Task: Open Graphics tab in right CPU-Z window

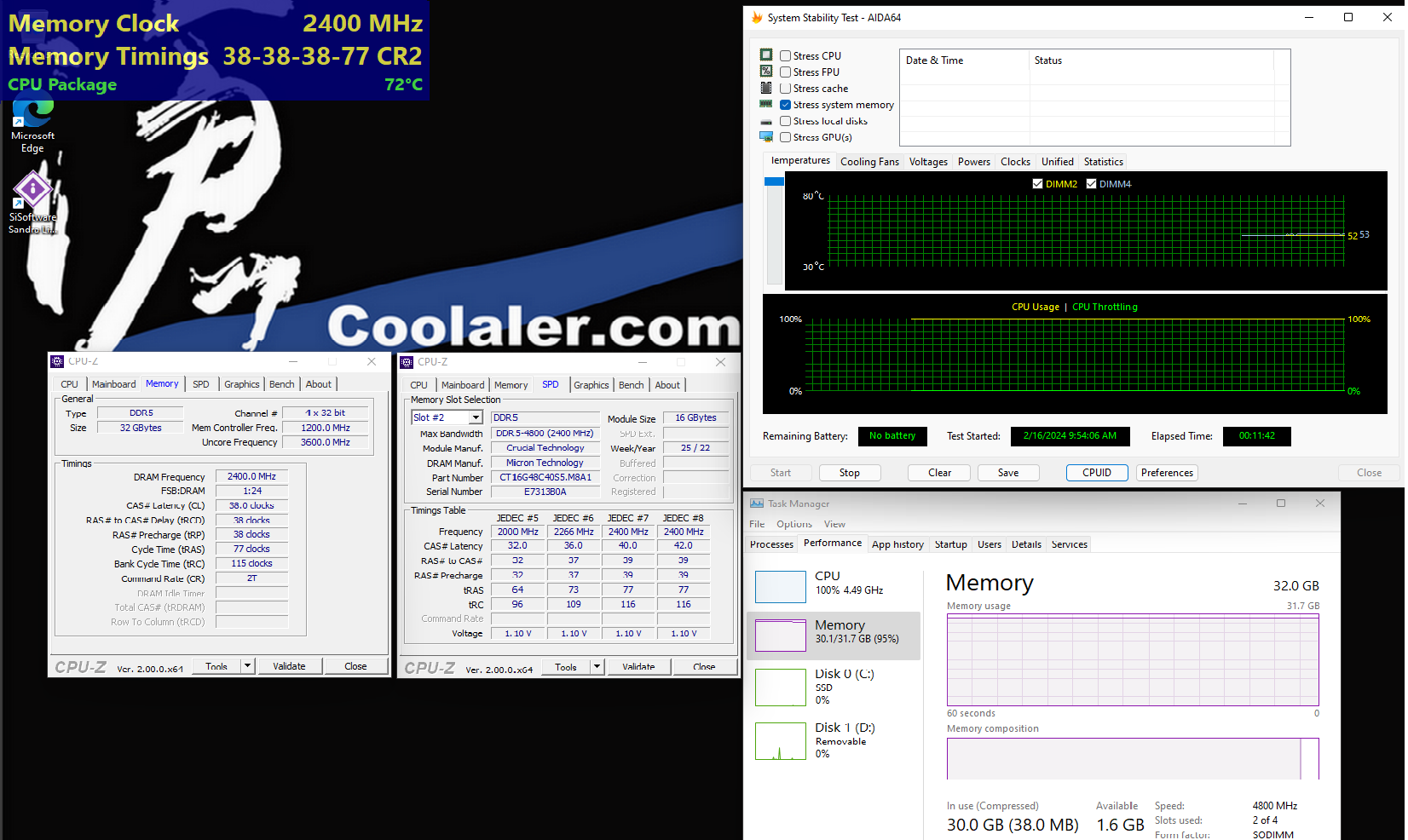Action: click(591, 385)
